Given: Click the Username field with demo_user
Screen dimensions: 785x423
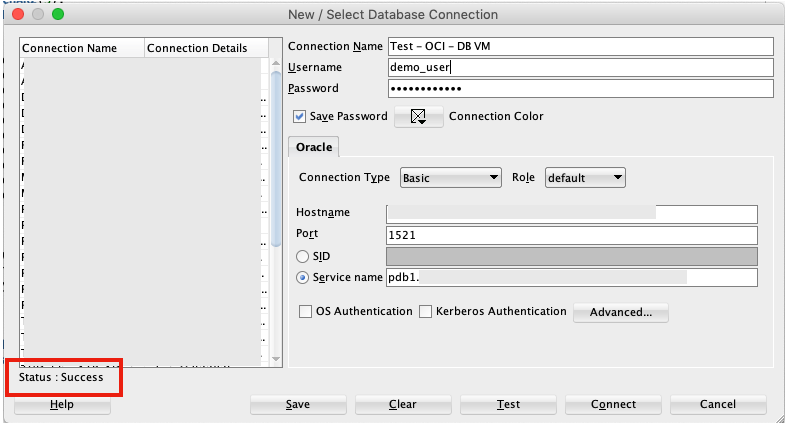Looking at the screenshot, I should click(580, 68).
